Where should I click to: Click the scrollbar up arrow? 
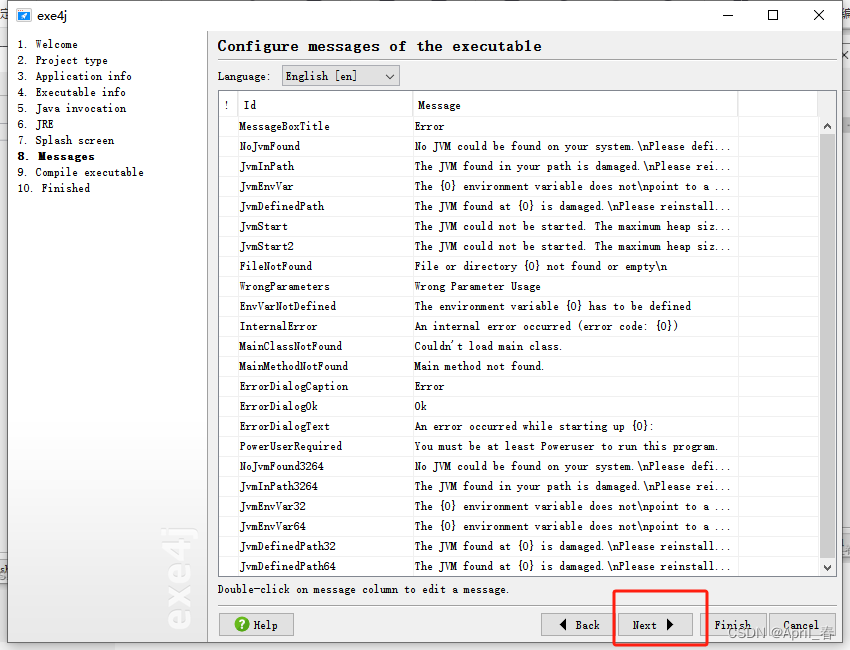[x=827, y=126]
